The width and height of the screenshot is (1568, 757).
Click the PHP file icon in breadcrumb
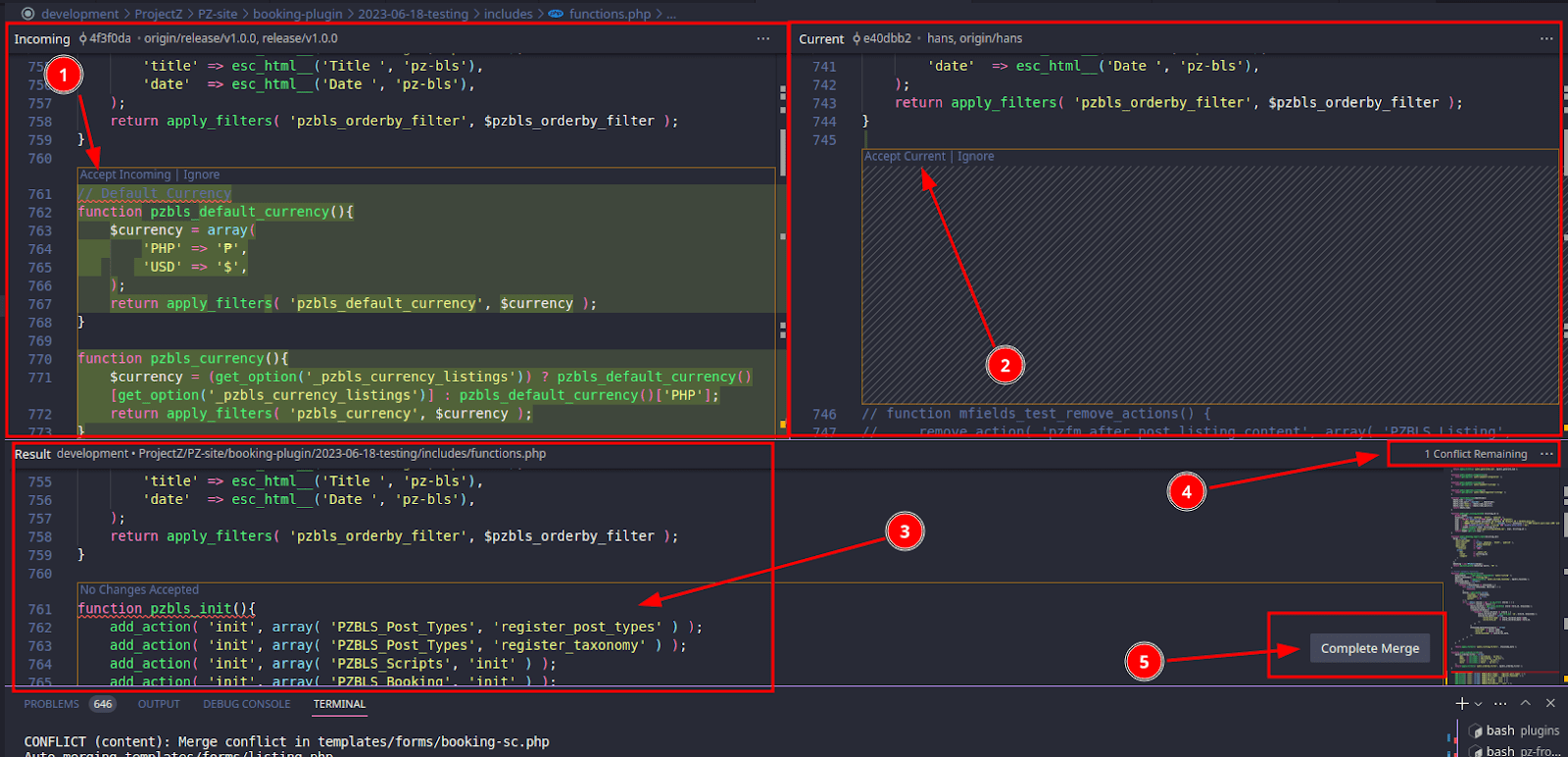[x=556, y=14]
